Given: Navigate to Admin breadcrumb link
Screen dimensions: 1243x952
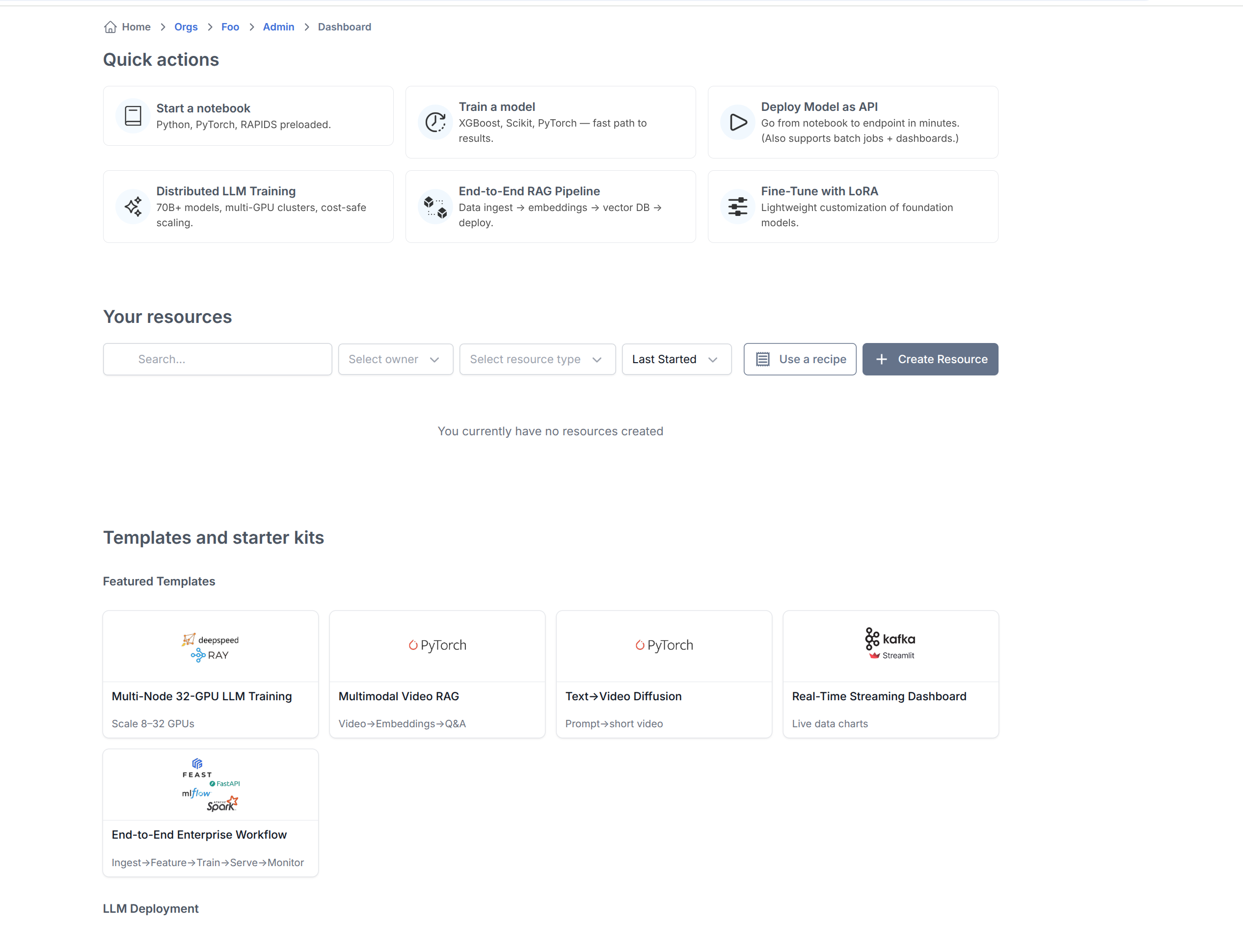Looking at the screenshot, I should 278,26.
